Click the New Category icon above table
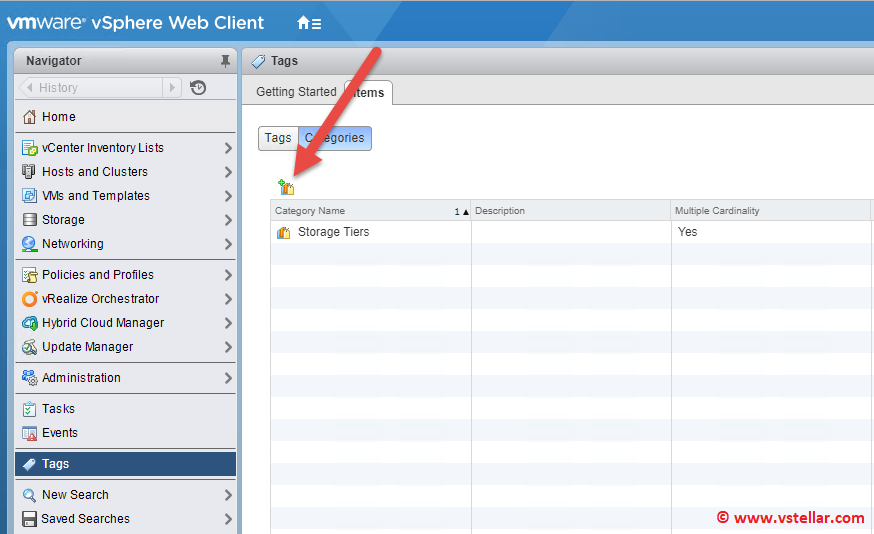Screen dimensions: 874x534 (x=286, y=187)
